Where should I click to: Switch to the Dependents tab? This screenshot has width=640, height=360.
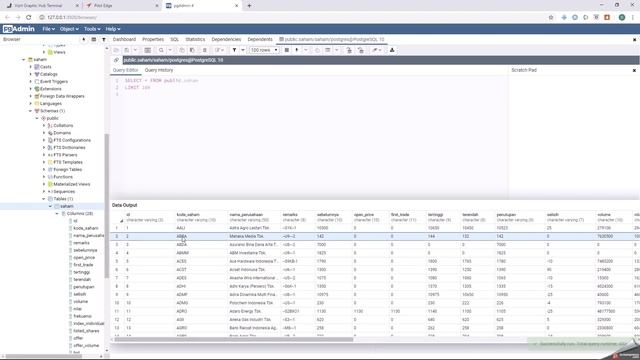click(x=260, y=40)
